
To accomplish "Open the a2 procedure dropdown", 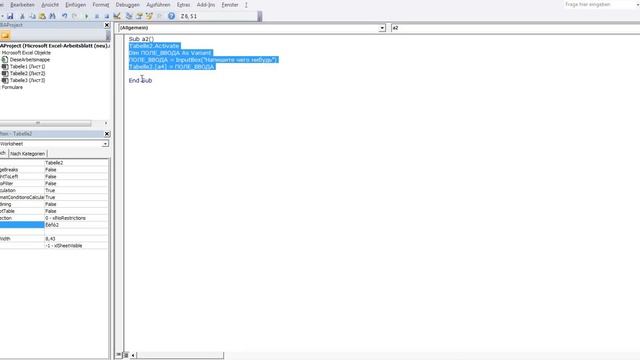I will (515, 28).
